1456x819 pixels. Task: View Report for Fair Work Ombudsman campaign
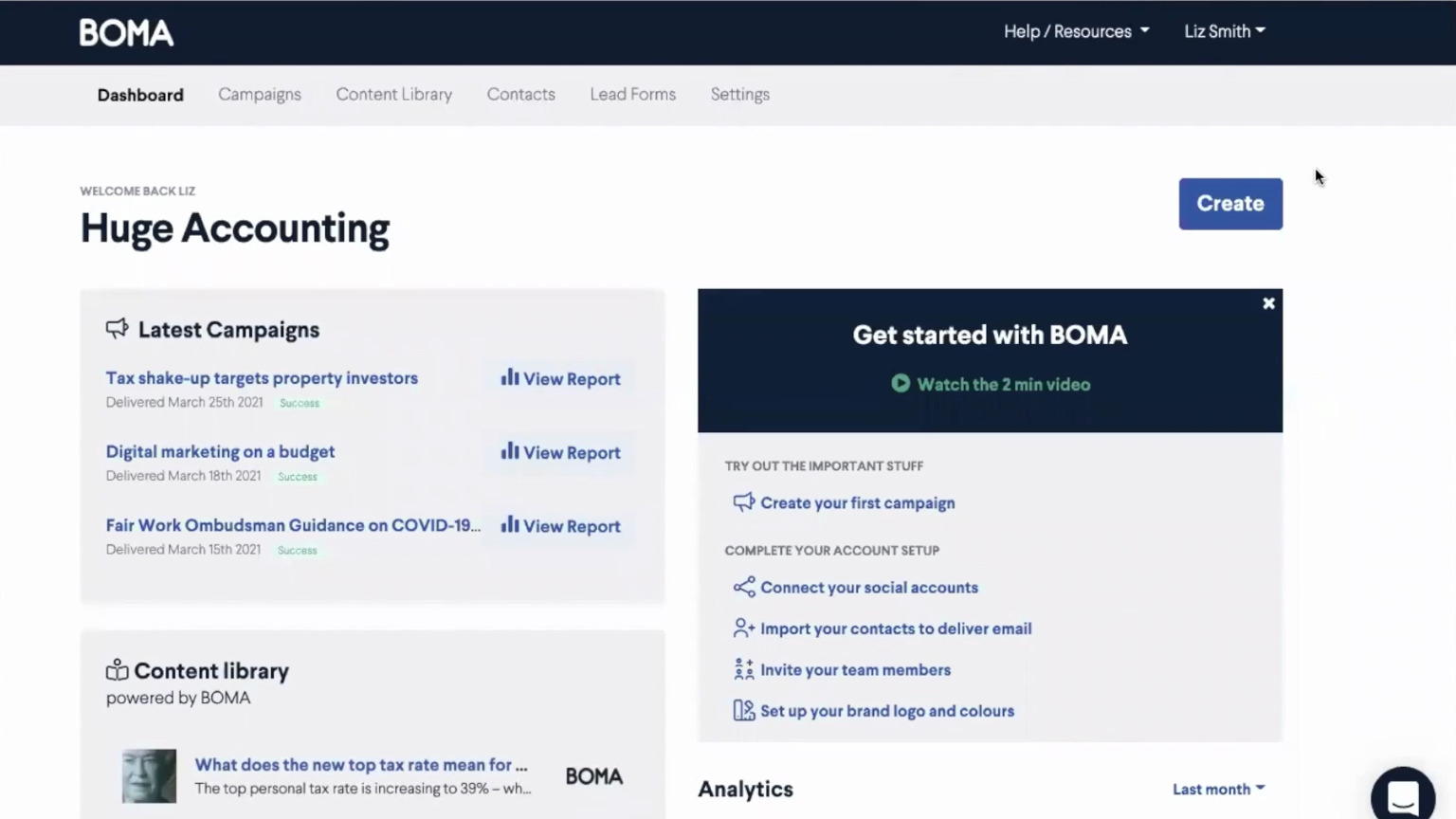coord(561,526)
